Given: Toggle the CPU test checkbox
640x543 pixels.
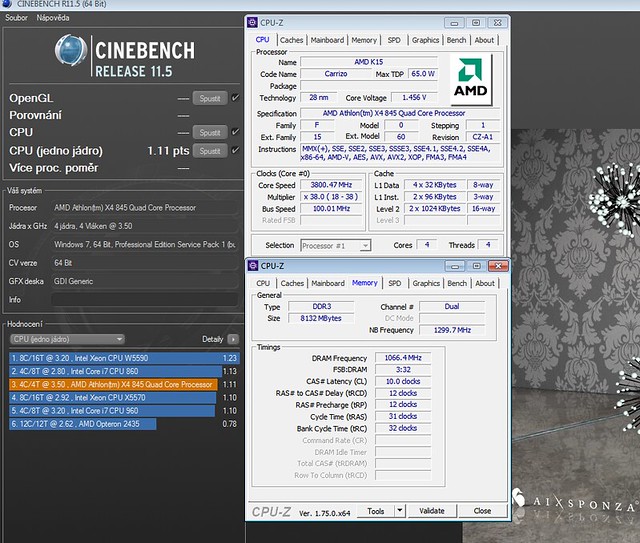Looking at the screenshot, I should pyautogui.click(x=235, y=132).
